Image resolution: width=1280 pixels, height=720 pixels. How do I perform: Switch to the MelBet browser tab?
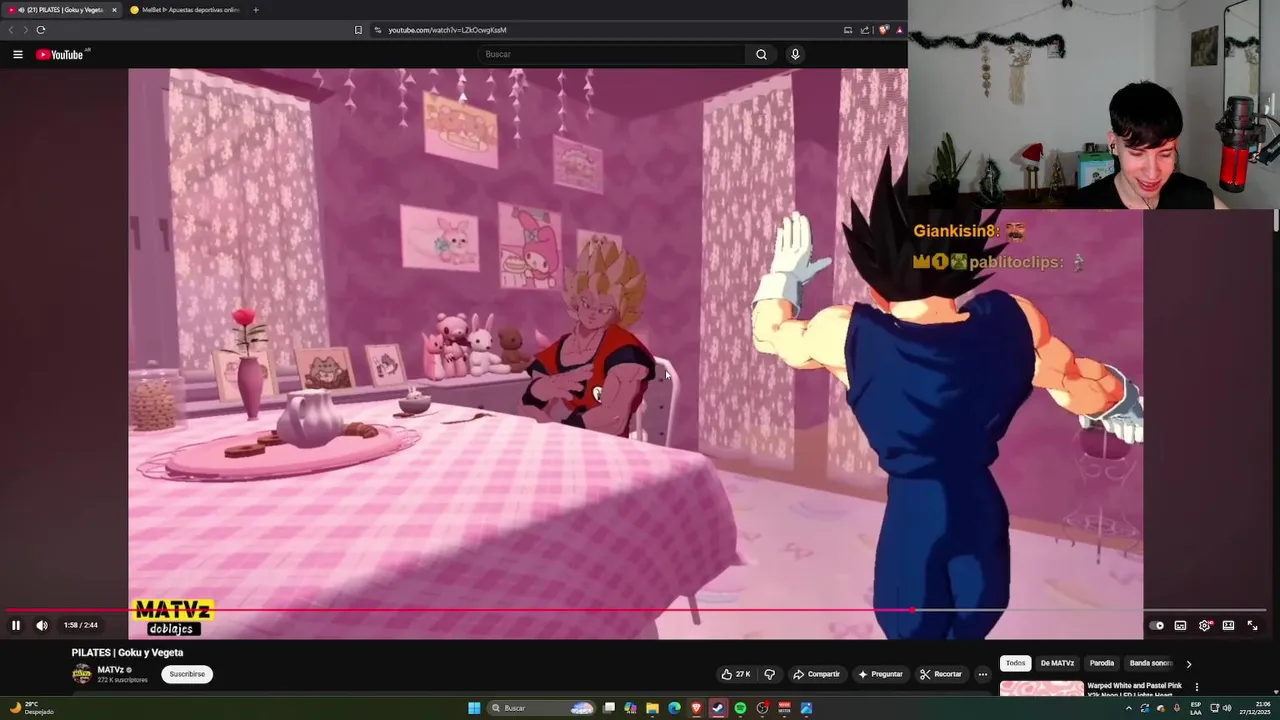[185, 10]
